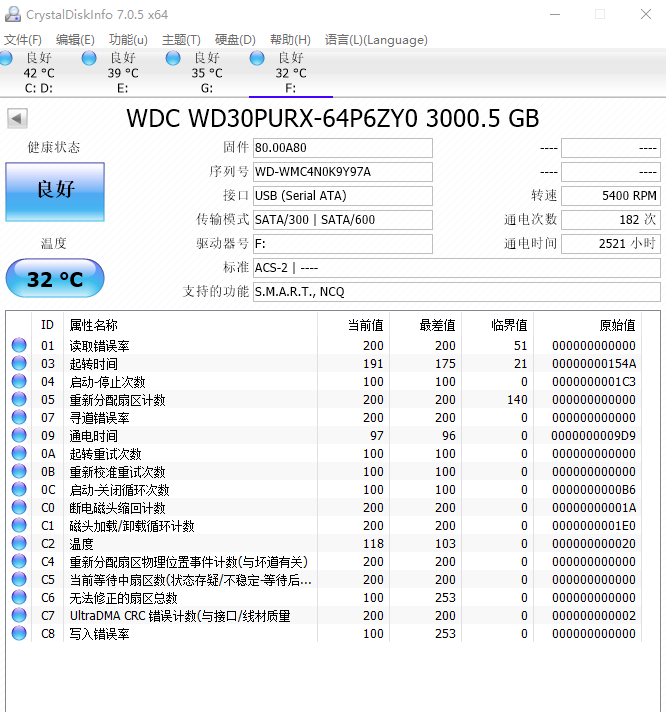
Task: Click the 固件 firmware field 80.00A80
Action: tap(342, 148)
